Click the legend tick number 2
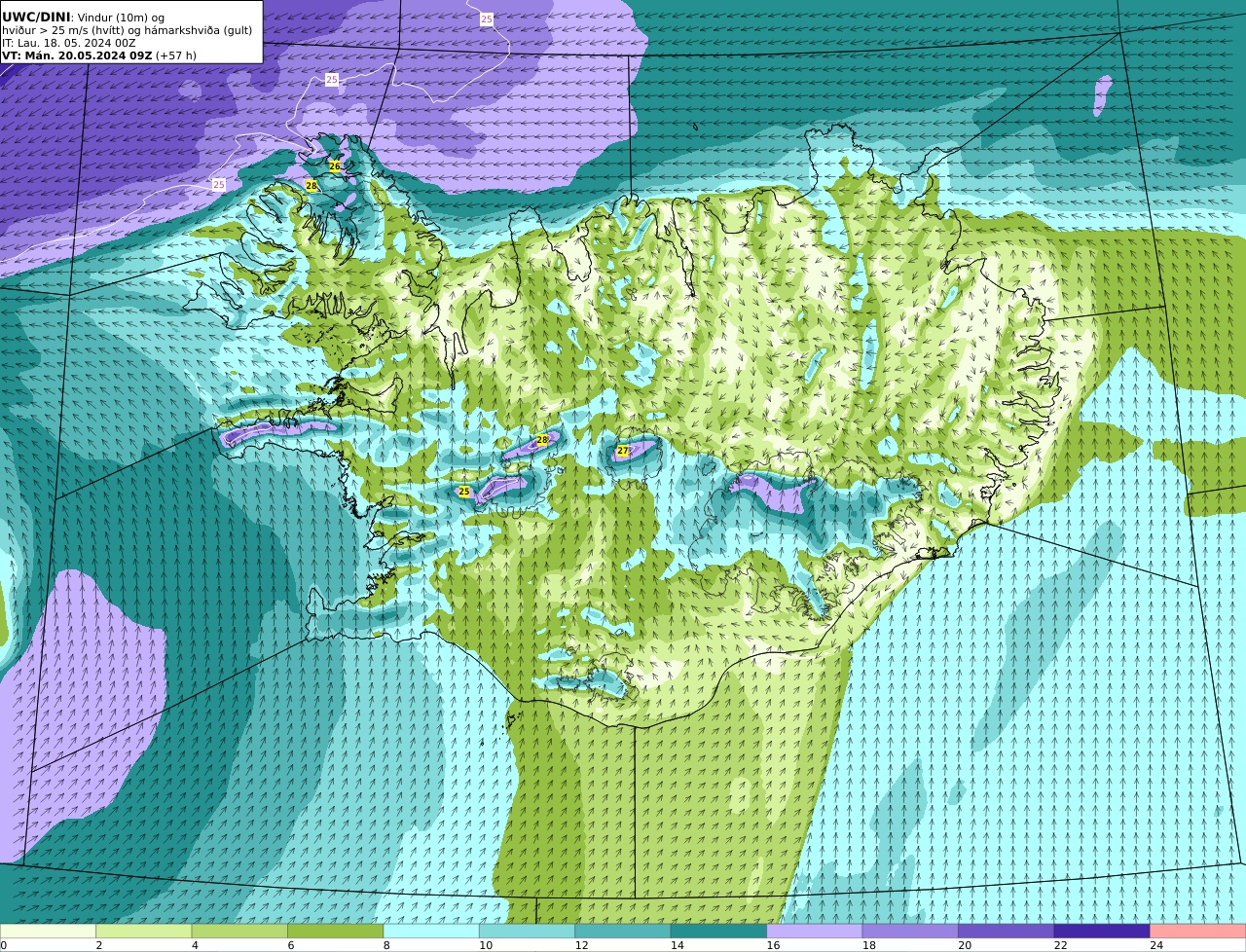Screen dimensions: 1246x952 (x=99, y=945)
